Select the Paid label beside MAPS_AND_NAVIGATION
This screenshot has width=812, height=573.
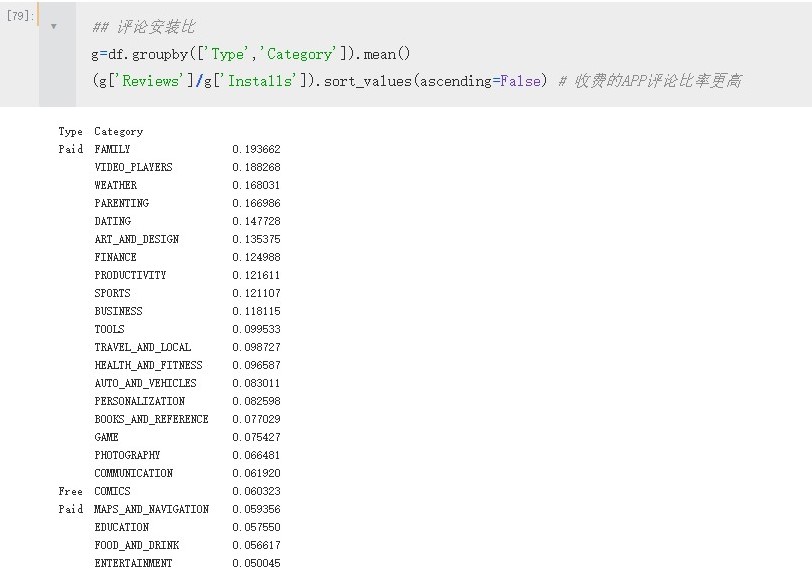(x=70, y=509)
